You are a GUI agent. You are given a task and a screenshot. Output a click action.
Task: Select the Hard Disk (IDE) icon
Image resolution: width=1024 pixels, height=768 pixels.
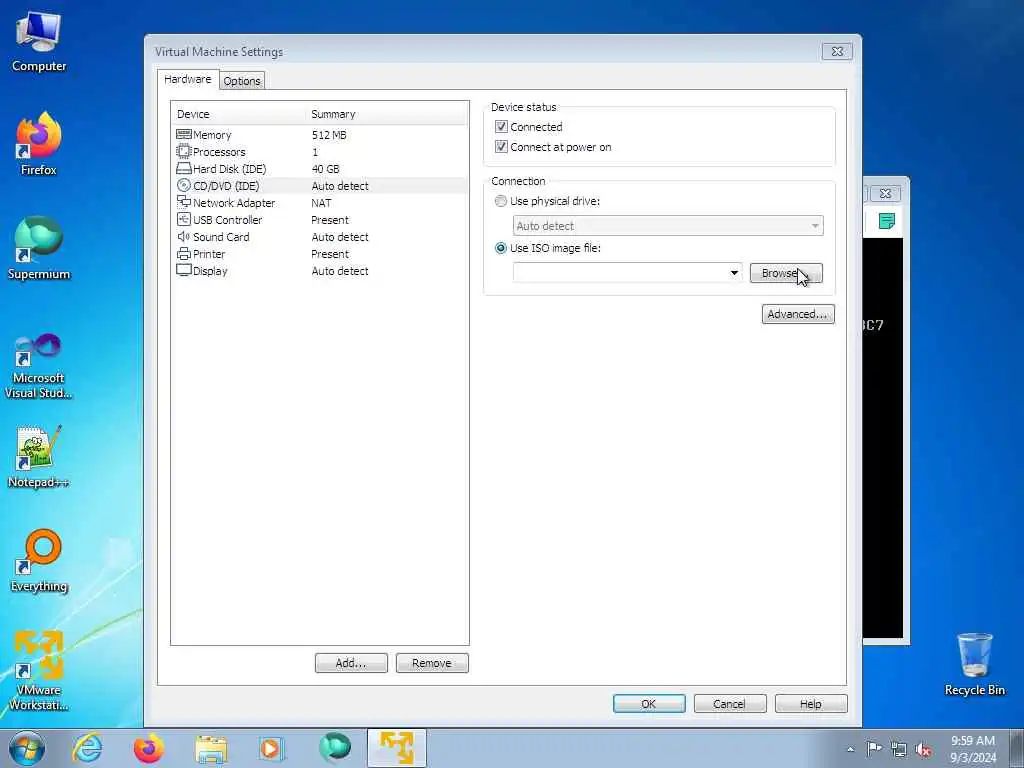184,168
